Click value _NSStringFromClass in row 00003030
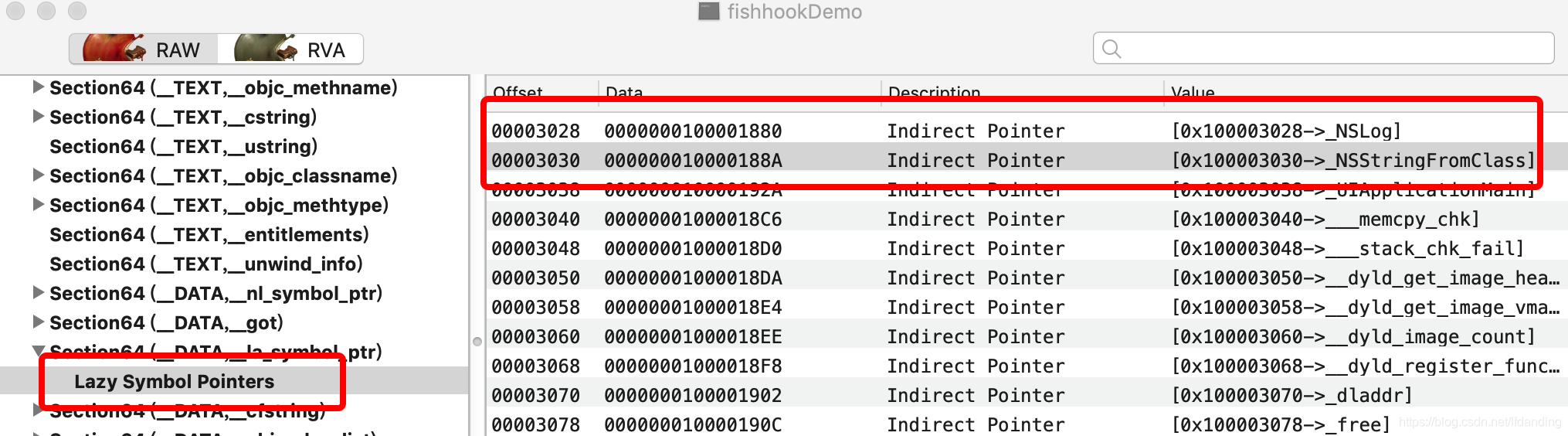The image size is (1568, 436). click(x=1352, y=160)
